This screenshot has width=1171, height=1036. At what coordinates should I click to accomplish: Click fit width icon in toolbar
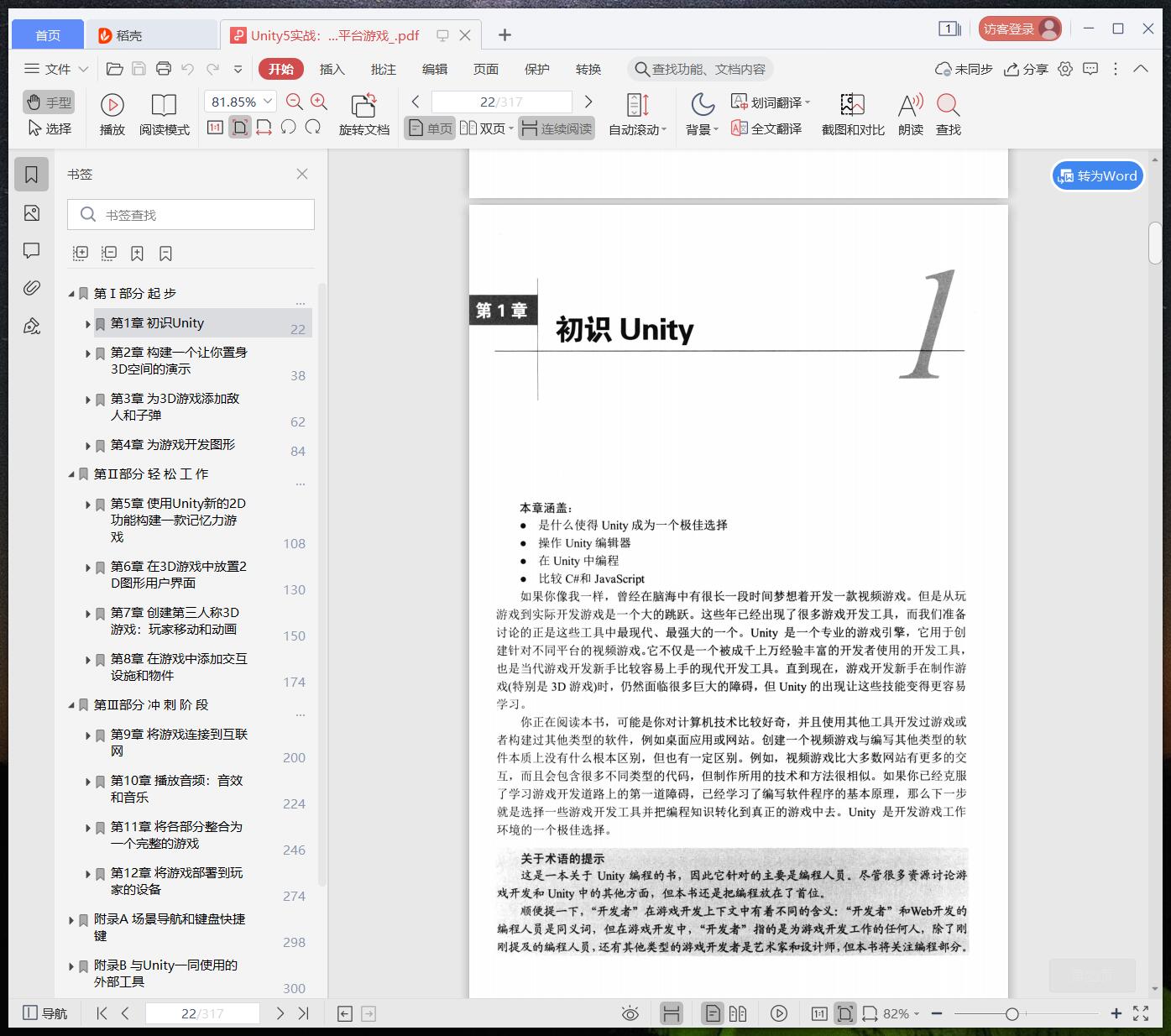pos(264,128)
